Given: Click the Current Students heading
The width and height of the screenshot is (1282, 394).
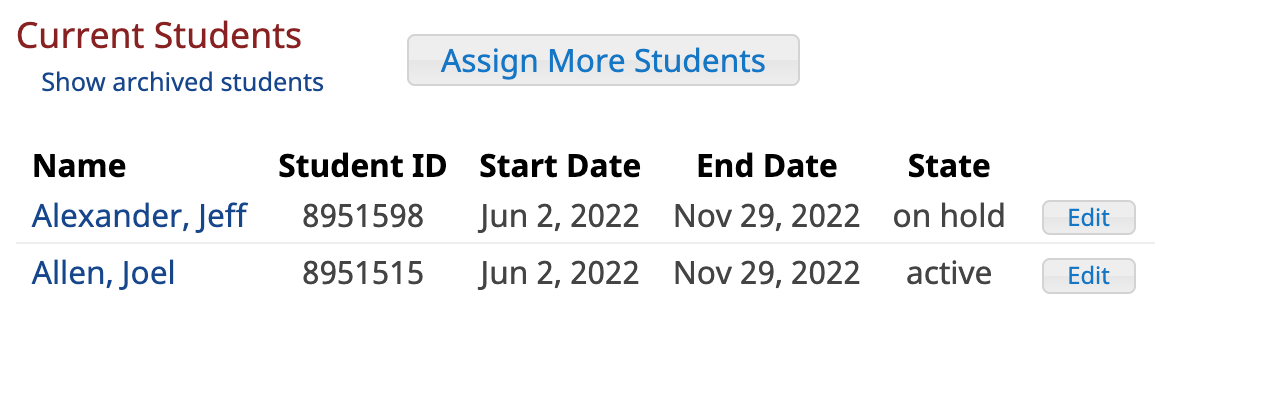Looking at the screenshot, I should tap(159, 36).
